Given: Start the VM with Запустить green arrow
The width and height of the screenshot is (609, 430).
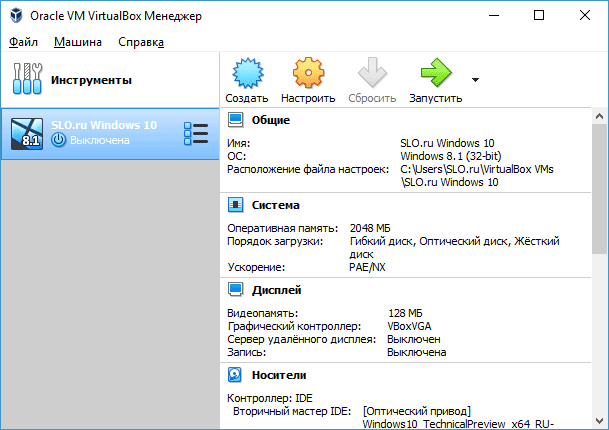Looking at the screenshot, I should tap(436, 72).
